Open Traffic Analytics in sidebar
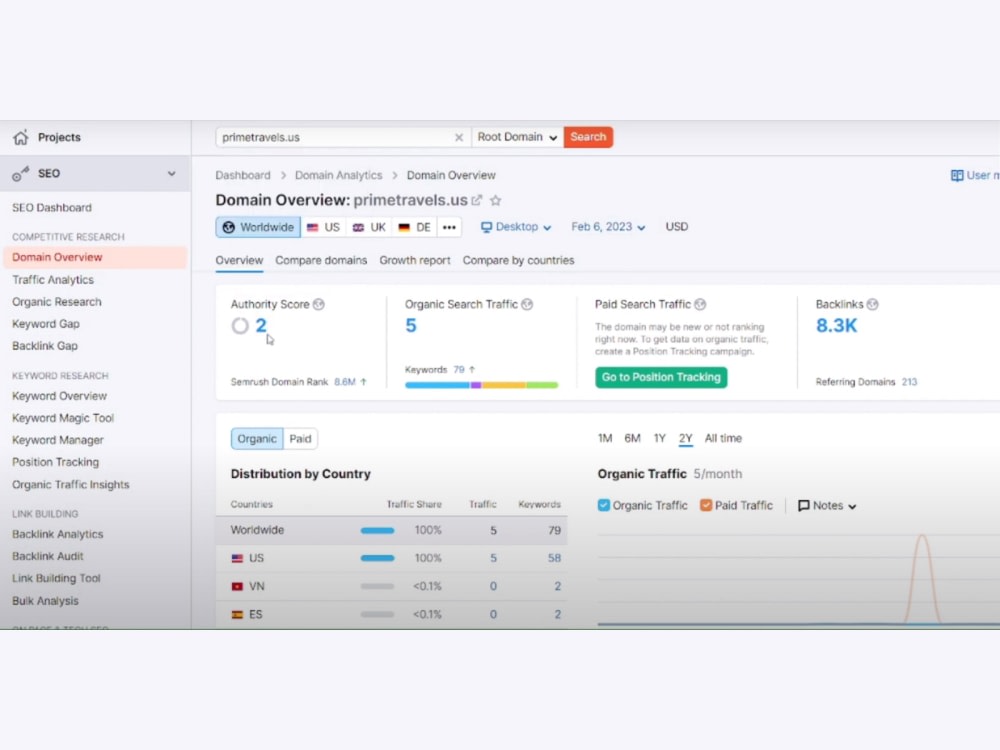Screen dimensions: 1000x750 (53, 279)
